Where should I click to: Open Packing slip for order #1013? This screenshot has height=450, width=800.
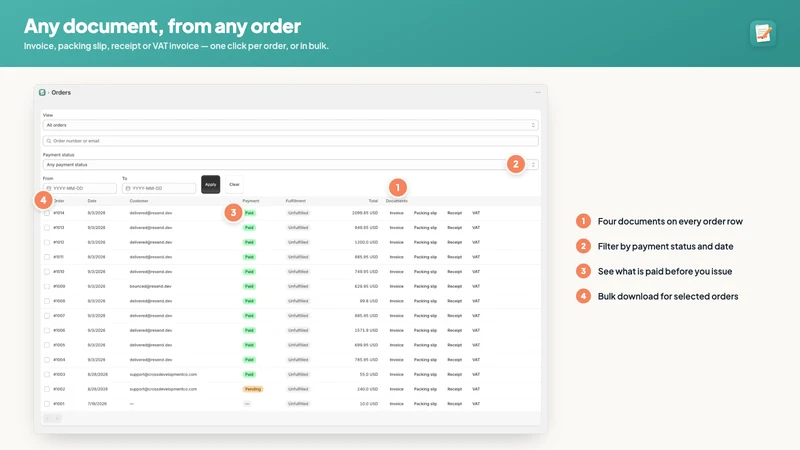(425, 228)
